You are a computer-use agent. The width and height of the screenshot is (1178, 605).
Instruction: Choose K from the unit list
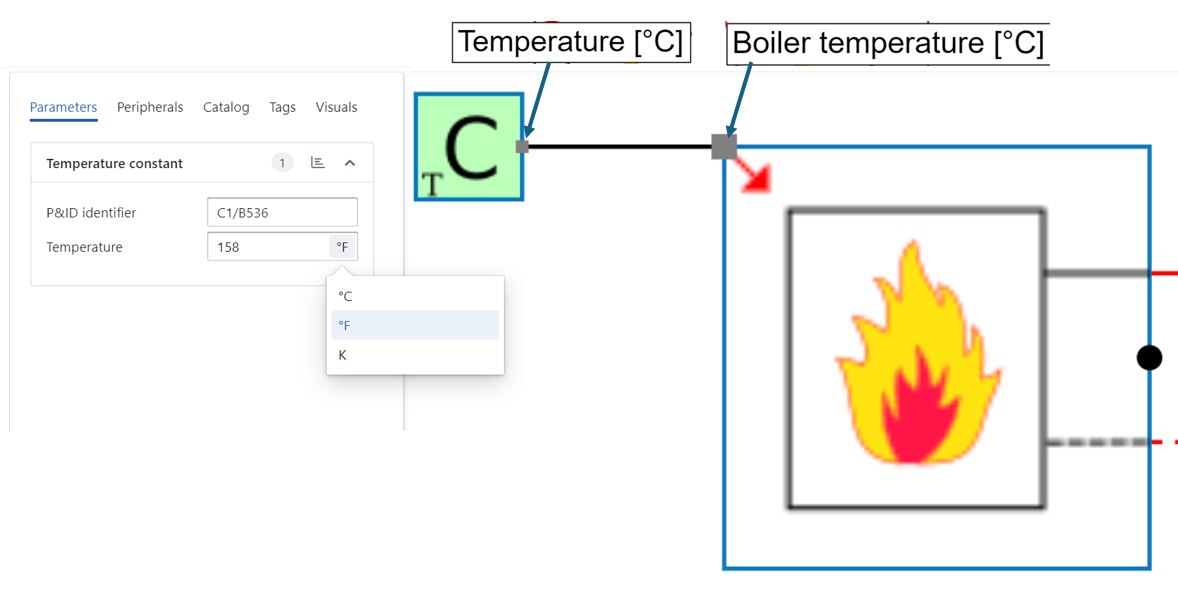pos(343,355)
